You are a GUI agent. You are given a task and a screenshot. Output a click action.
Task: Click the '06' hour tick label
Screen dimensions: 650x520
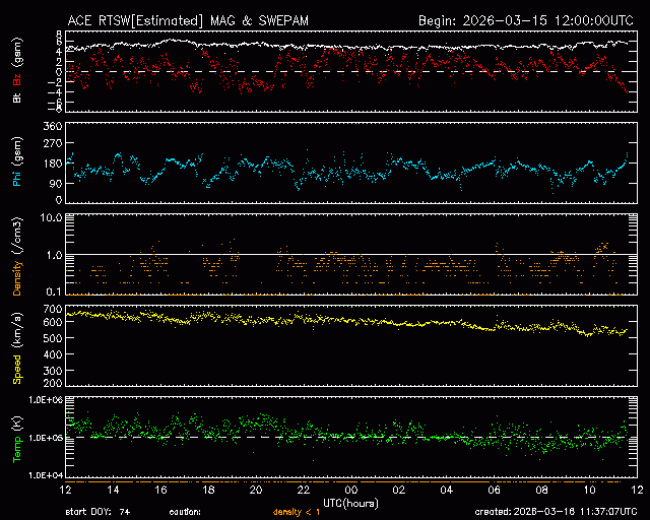coord(494,490)
